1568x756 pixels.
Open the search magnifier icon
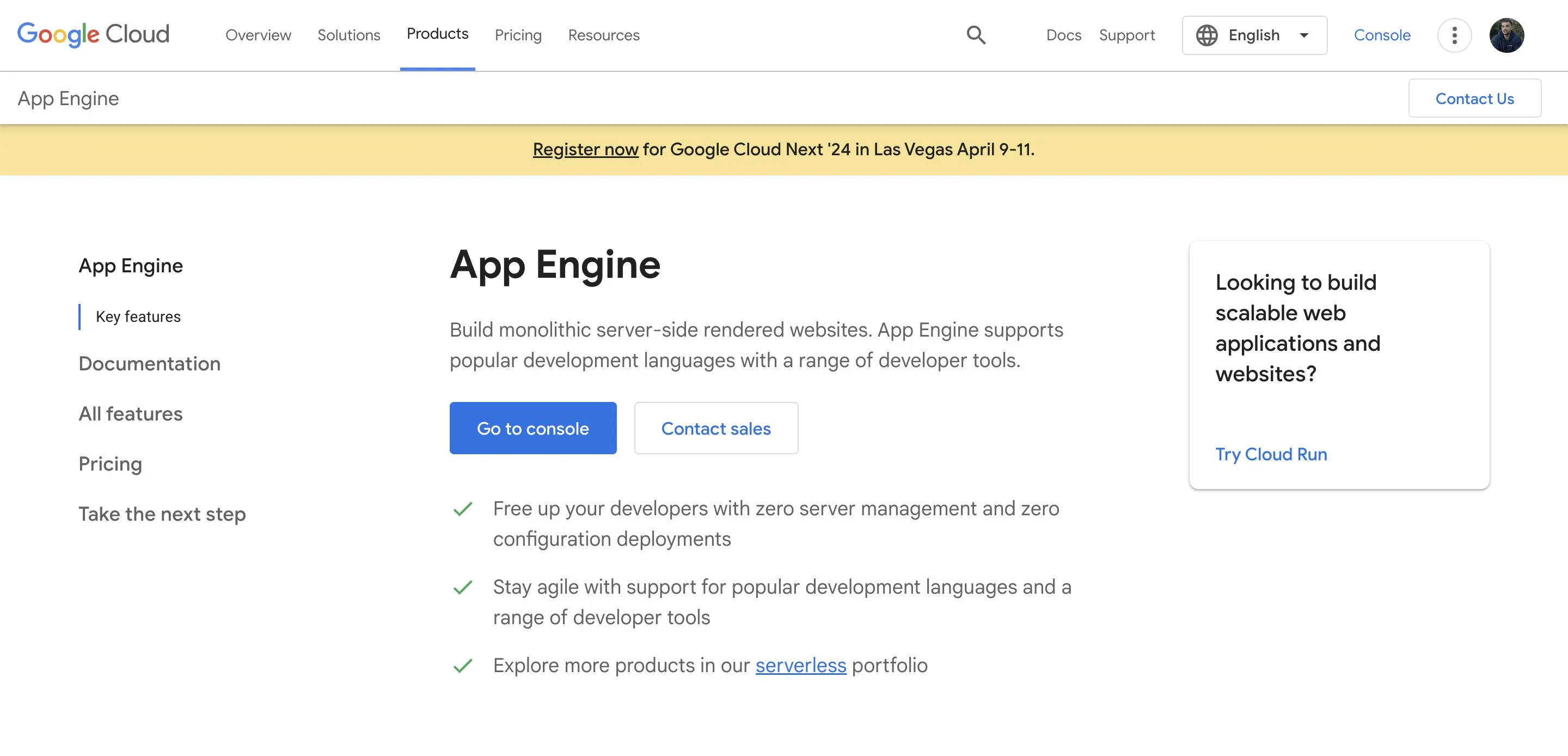[x=976, y=35]
